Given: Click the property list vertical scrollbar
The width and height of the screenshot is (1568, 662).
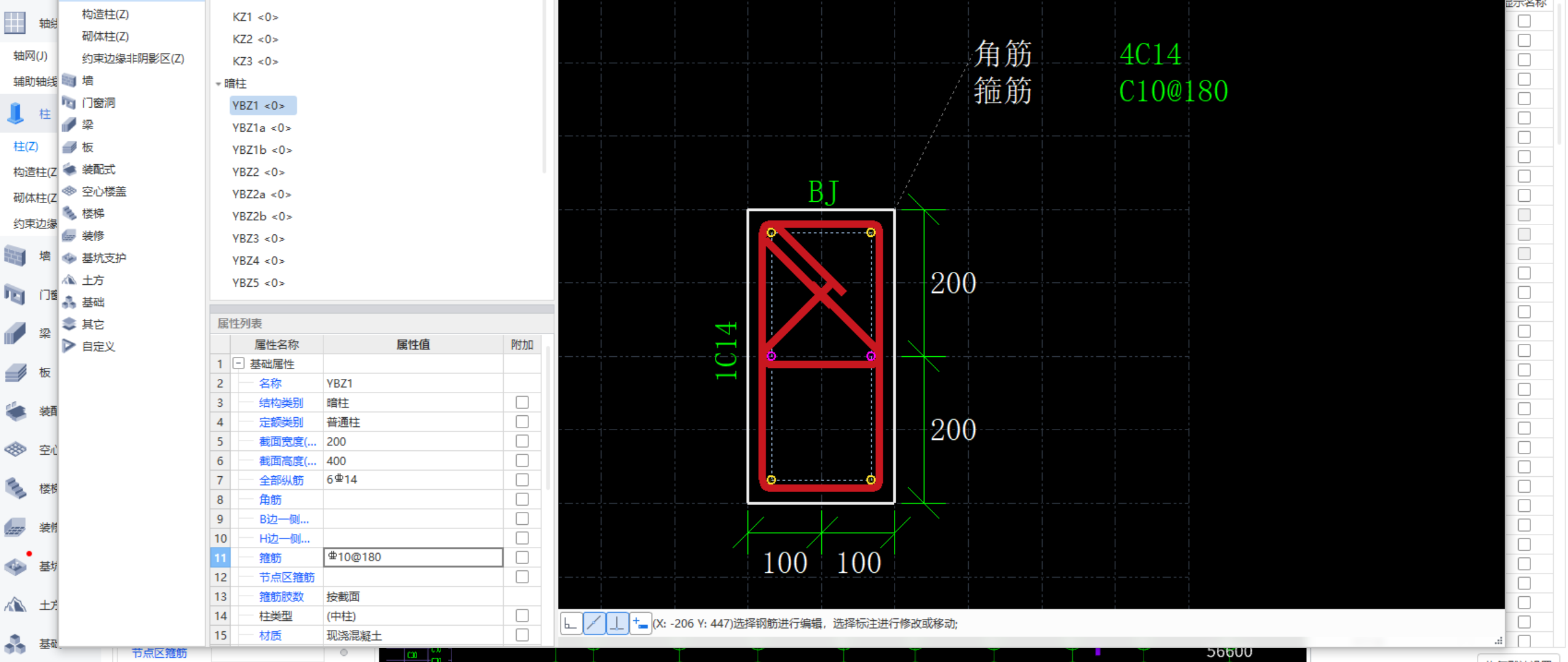Looking at the screenshot, I should pyautogui.click(x=547, y=418).
